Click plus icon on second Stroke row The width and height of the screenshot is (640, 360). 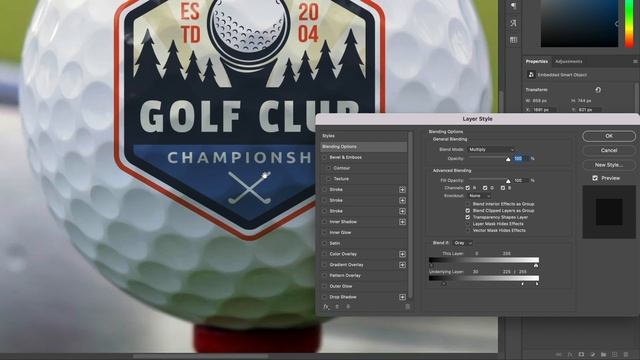click(x=402, y=200)
